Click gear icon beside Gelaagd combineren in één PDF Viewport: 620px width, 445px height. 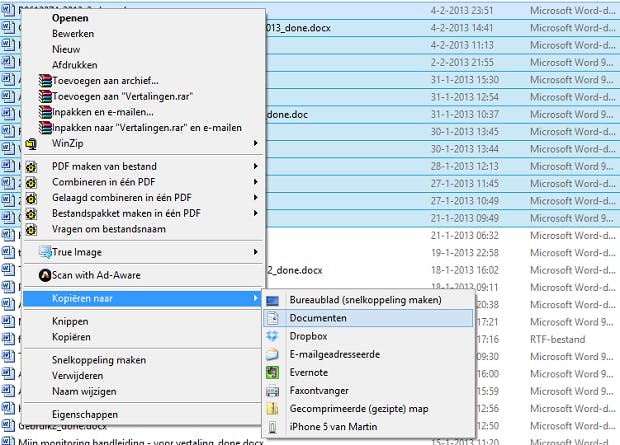click(x=31, y=198)
